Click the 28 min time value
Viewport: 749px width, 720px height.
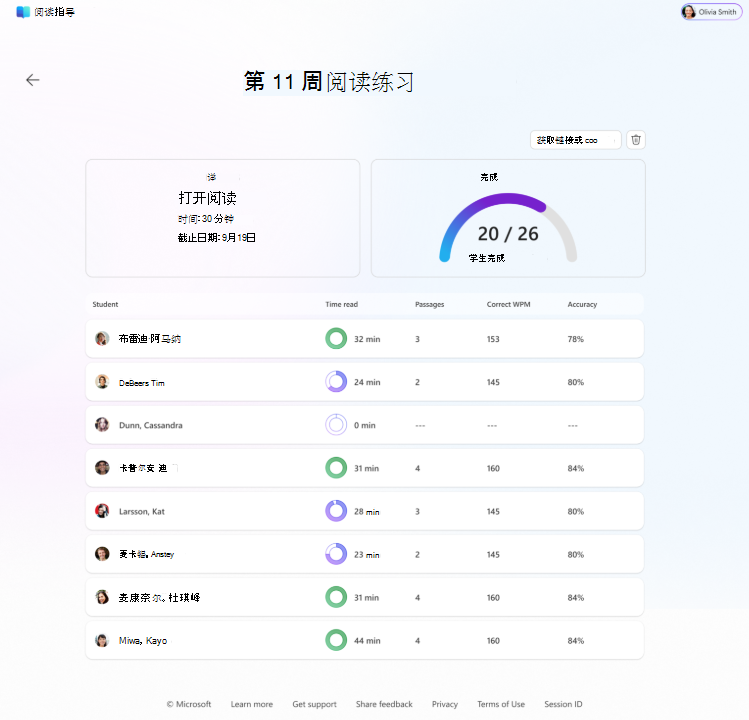366,512
